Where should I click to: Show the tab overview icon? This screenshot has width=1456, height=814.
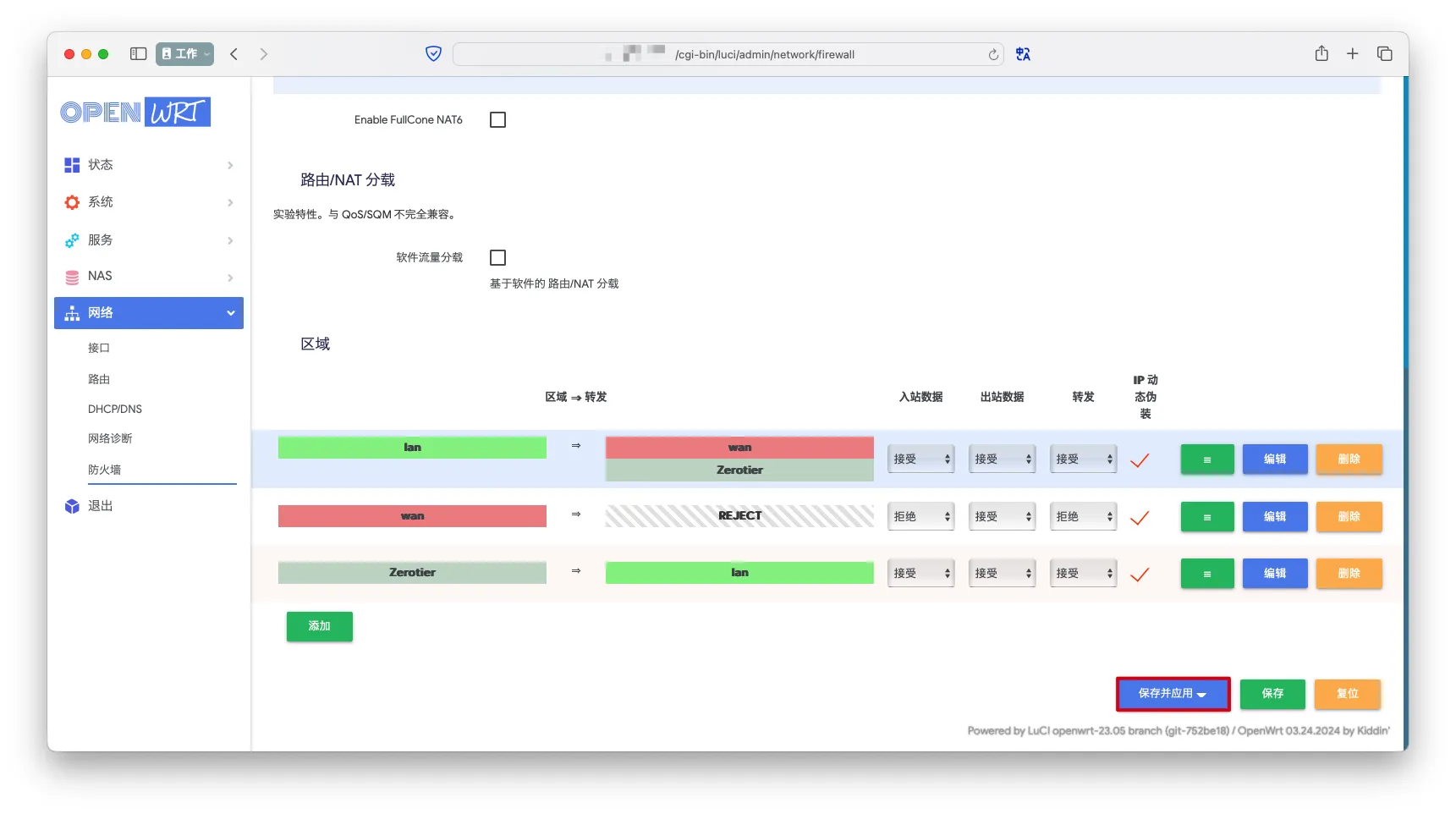tap(1385, 53)
